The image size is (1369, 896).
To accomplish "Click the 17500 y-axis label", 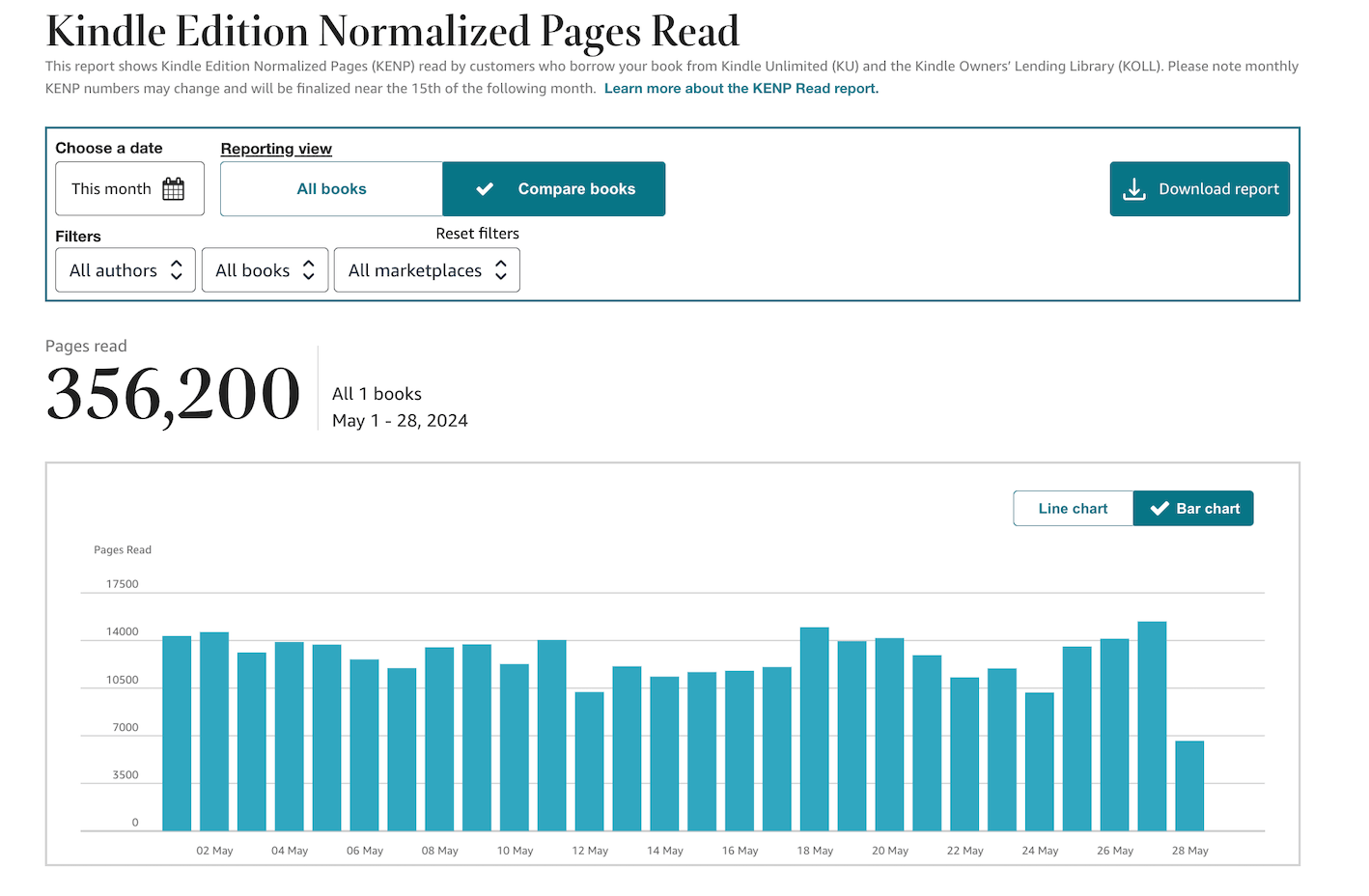I will coord(123,584).
